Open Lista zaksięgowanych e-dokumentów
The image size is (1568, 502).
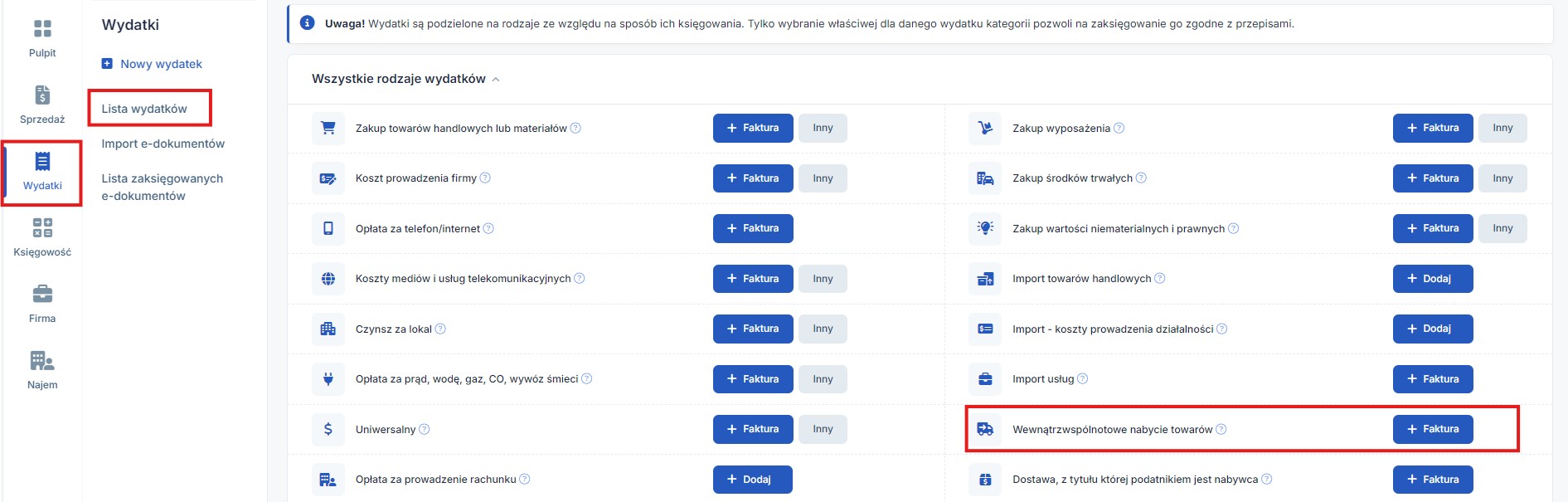(x=162, y=187)
